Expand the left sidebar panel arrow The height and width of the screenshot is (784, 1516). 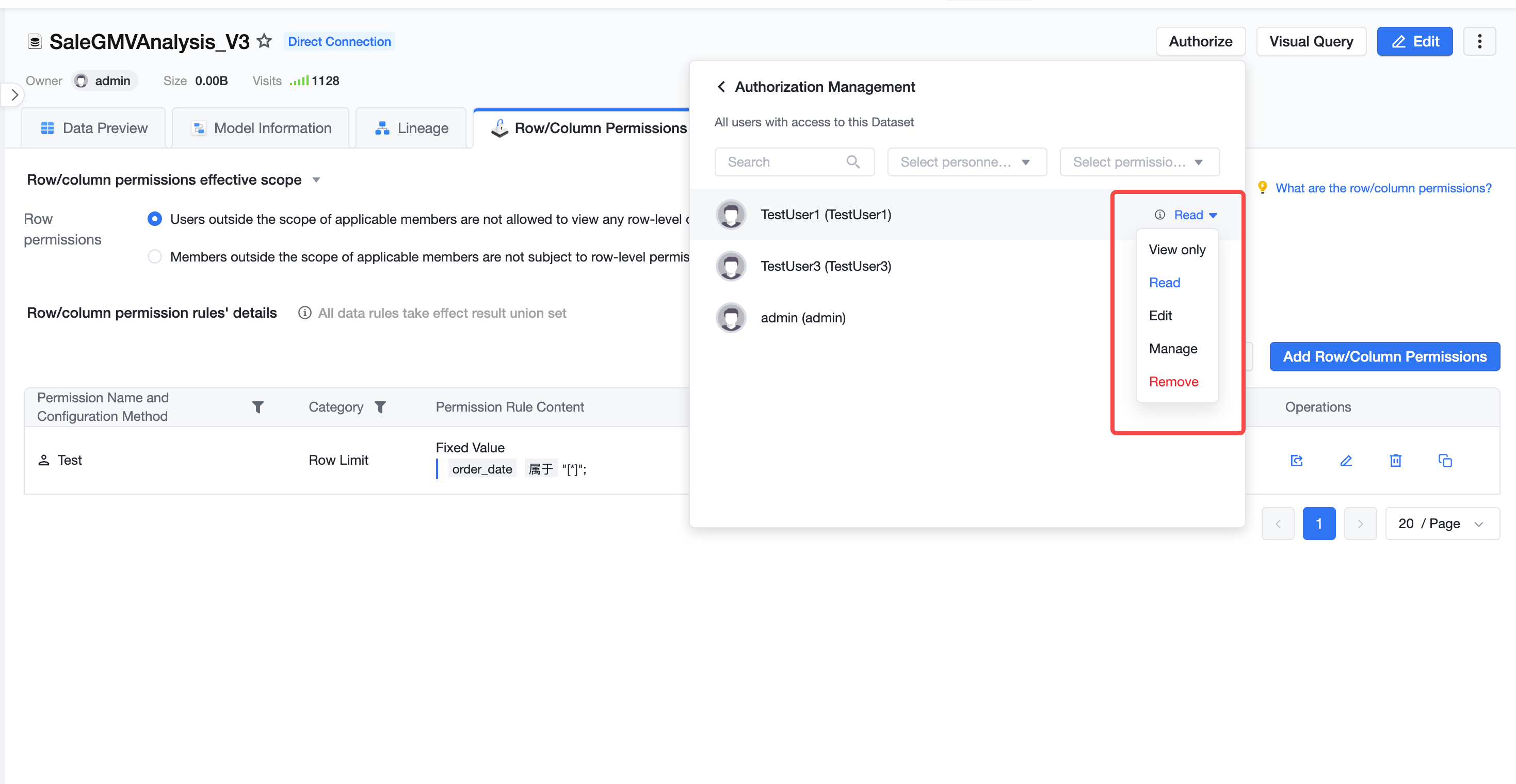[14, 95]
